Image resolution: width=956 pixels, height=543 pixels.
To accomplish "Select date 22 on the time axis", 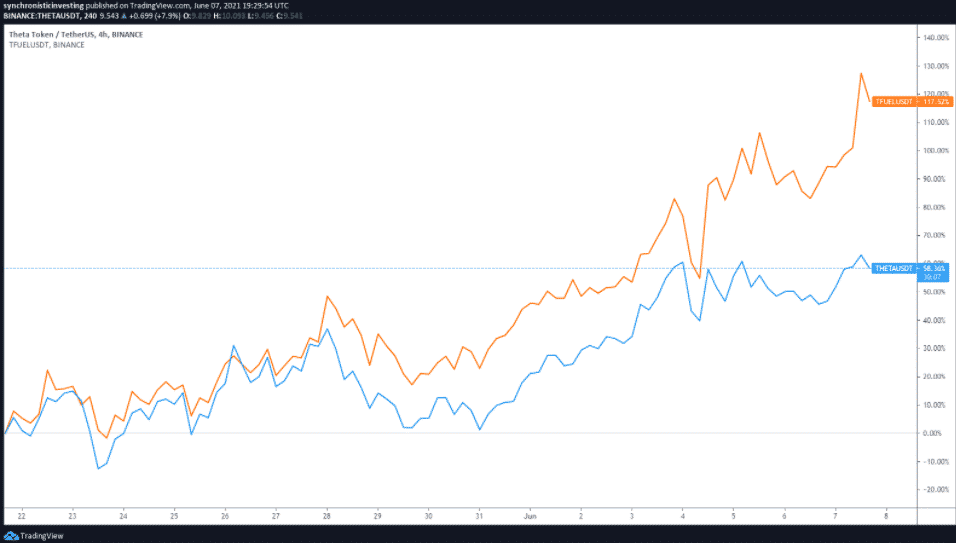I will (x=22, y=516).
